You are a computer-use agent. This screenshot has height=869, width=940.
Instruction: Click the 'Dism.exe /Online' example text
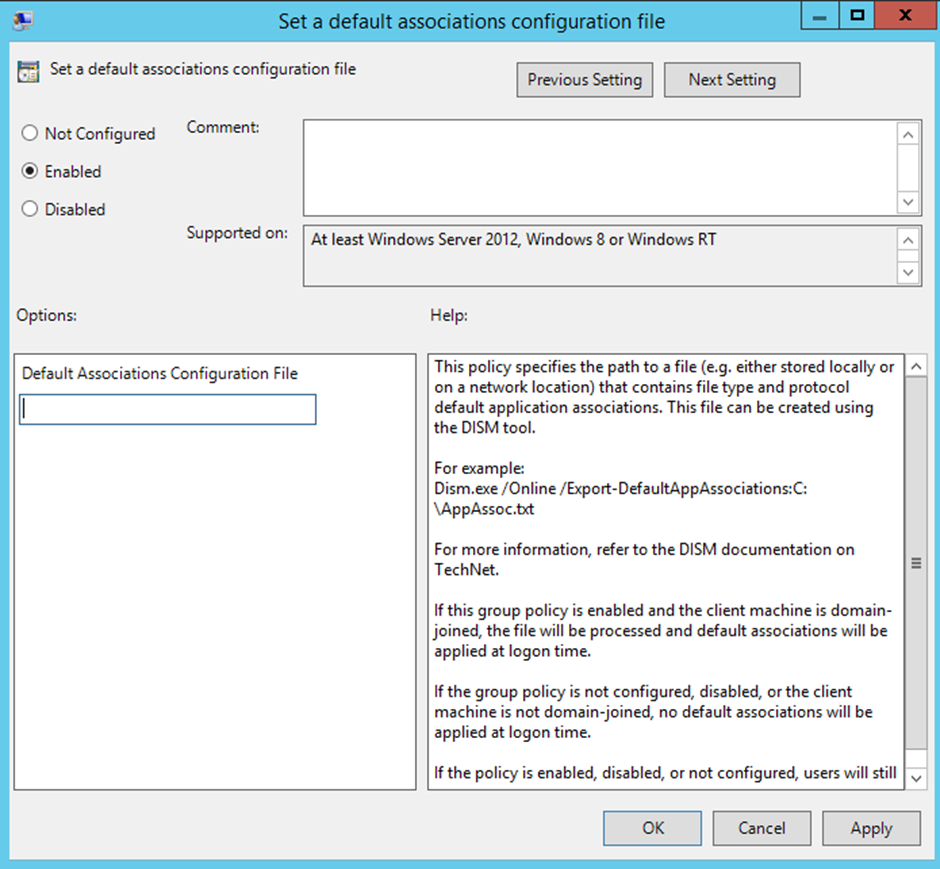pyautogui.click(x=620, y=499)
